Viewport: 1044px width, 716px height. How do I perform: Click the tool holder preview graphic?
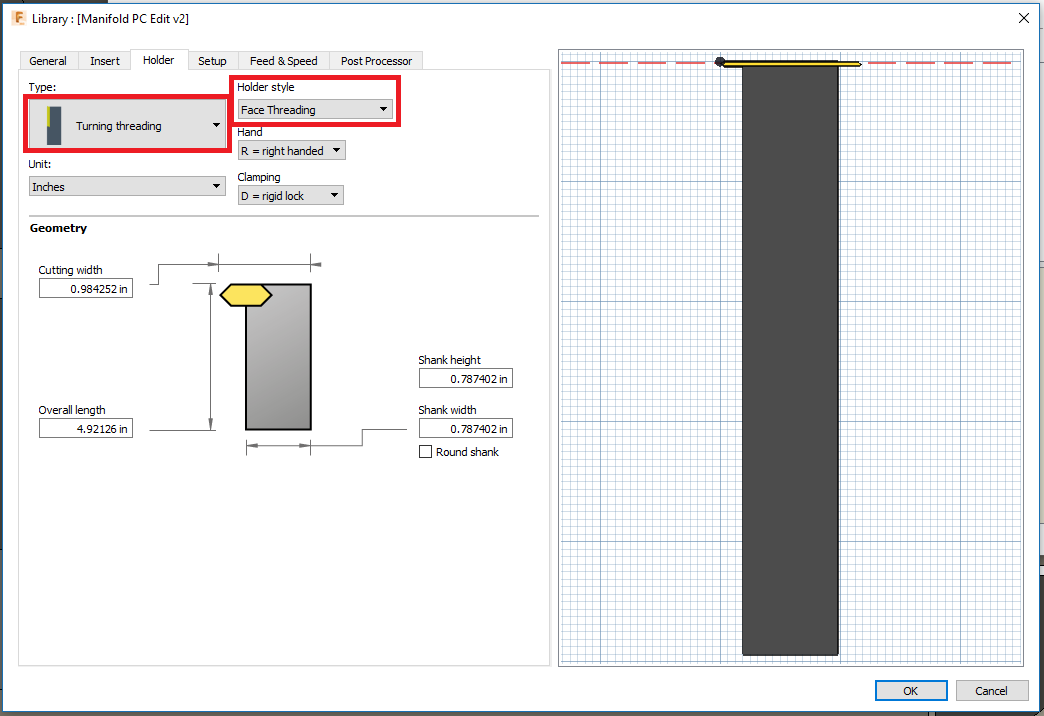pos(790,360)
